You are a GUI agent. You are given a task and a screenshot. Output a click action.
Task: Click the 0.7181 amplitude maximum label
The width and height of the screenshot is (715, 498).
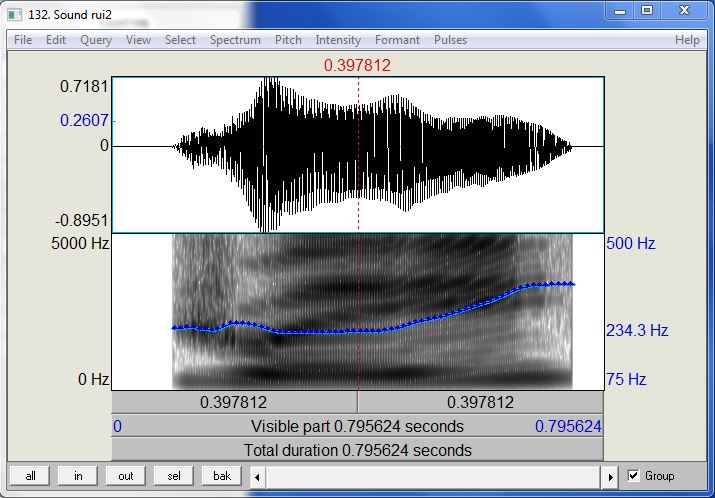(x=84, y=86)
